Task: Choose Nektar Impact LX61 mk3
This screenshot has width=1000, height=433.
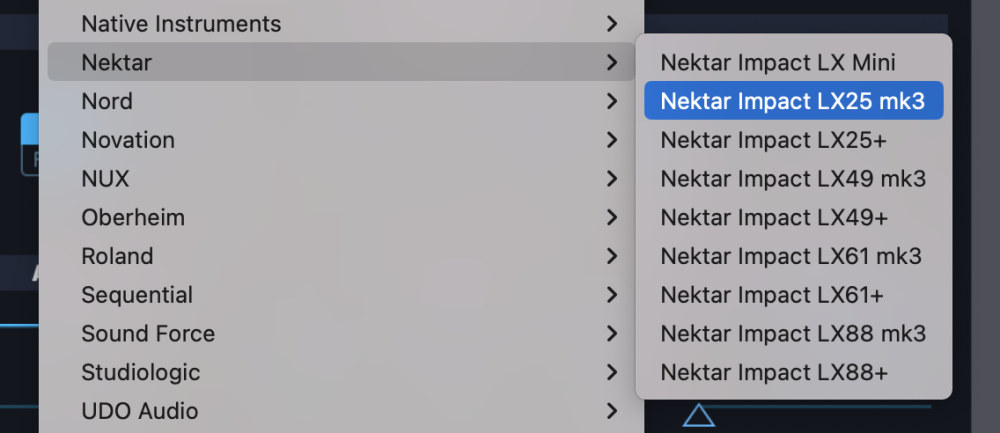Action: [791, 256]
